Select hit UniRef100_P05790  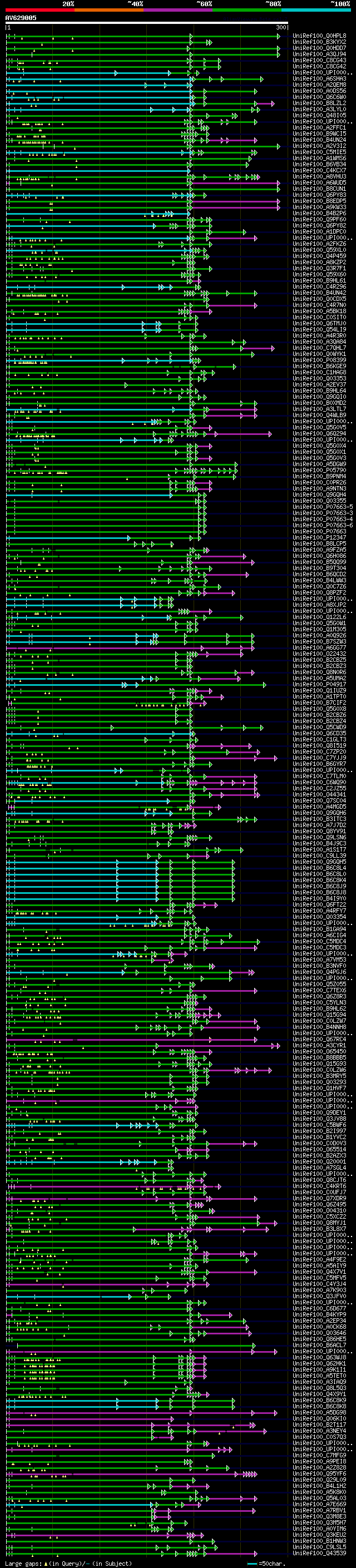click(319, 470)
